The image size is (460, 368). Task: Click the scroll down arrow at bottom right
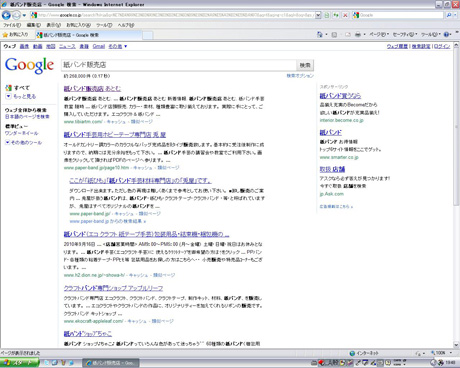[456, 345]
